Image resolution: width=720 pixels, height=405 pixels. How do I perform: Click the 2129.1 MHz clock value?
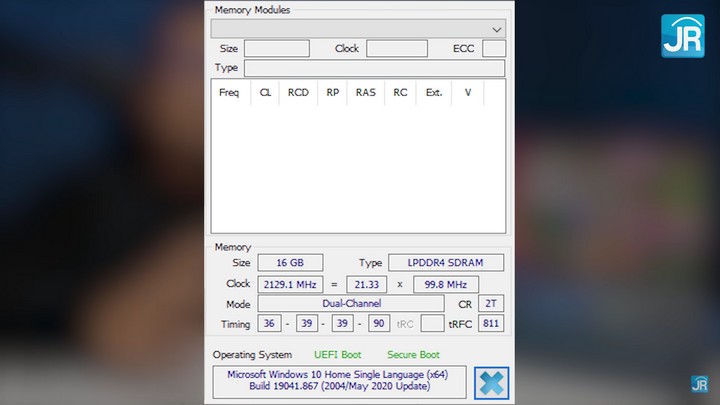pos(290,284)
